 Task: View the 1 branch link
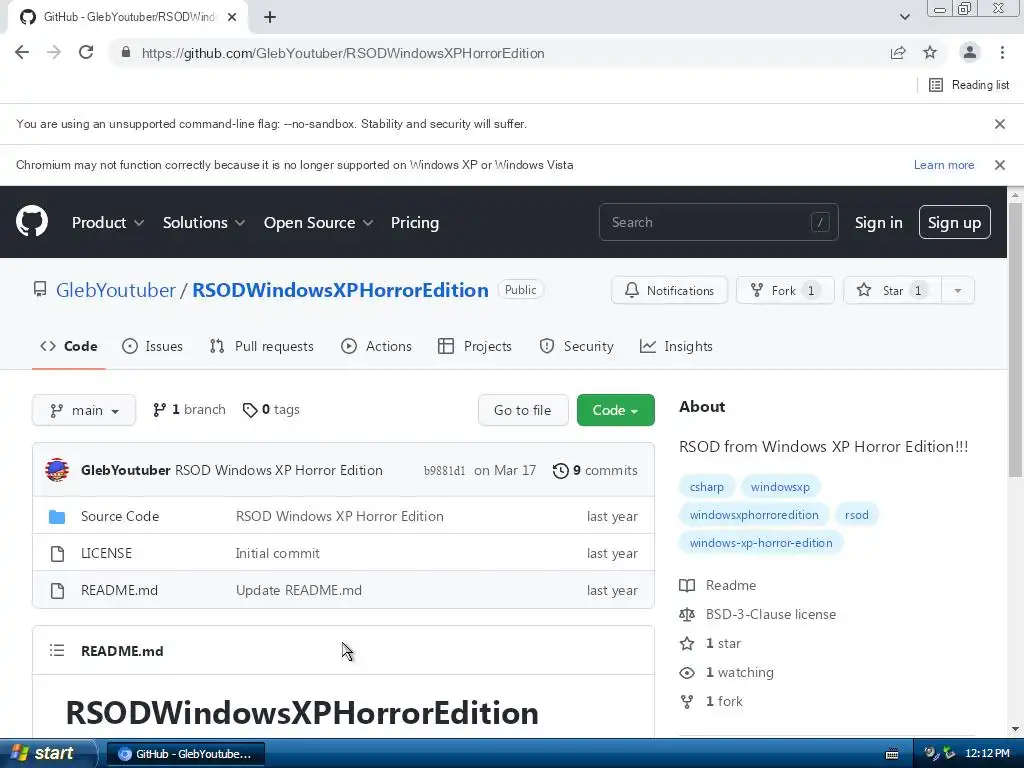(189, 409)
